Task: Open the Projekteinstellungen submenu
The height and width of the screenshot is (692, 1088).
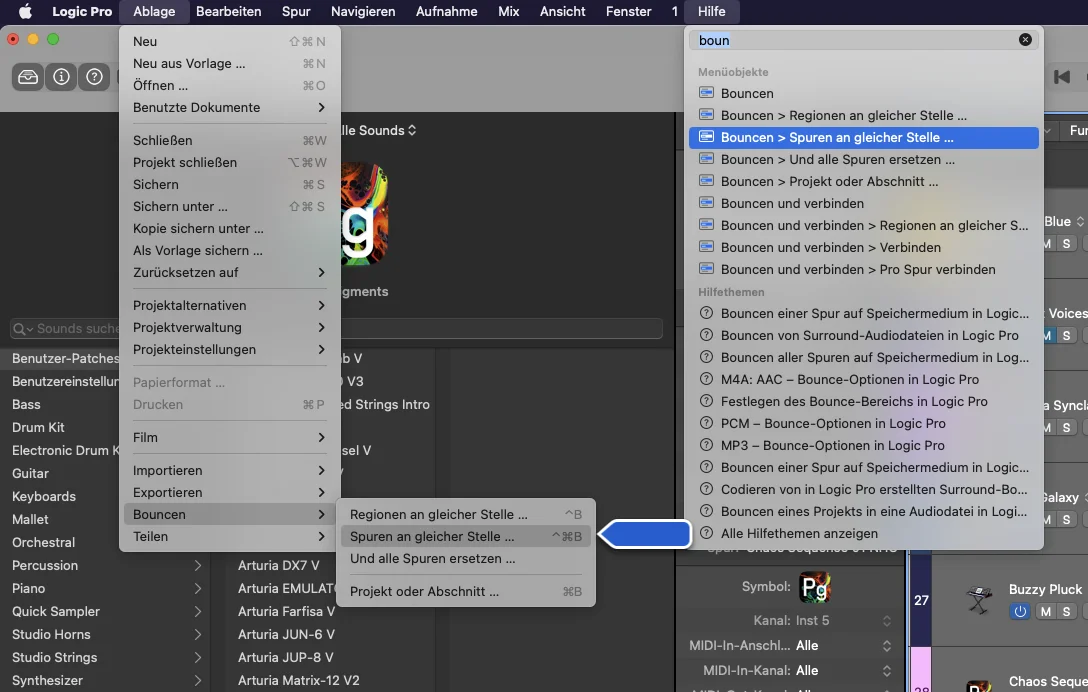Action: [230, 349]
